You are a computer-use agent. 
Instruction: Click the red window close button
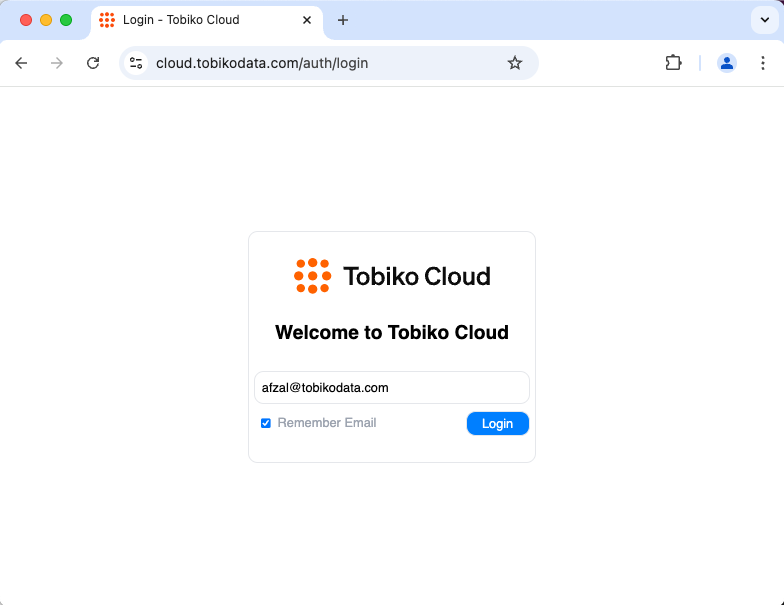point(26,20)
